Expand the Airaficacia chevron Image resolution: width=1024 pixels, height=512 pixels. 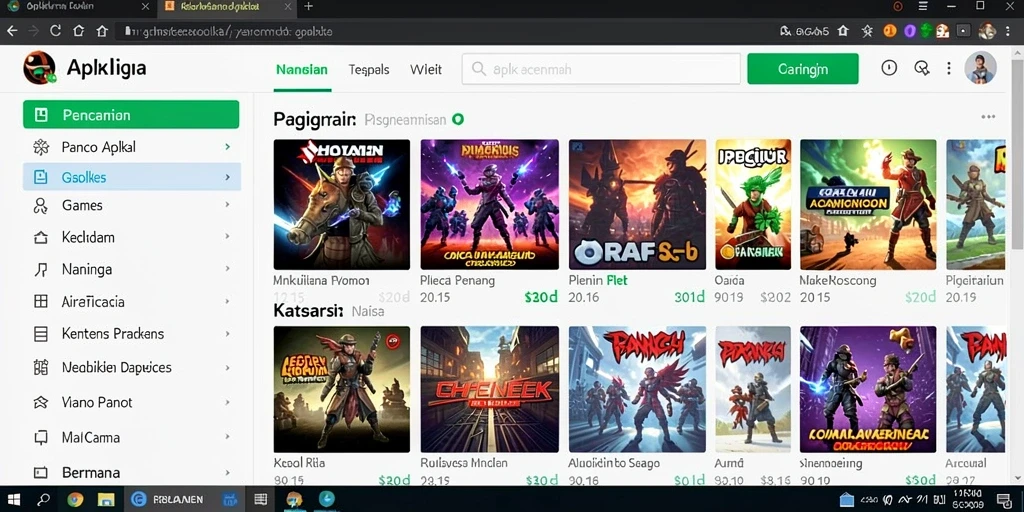227,301
